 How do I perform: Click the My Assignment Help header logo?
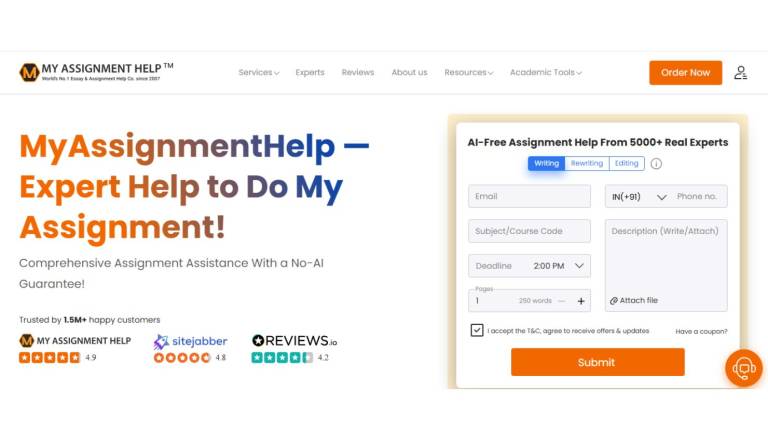pos(96,72)
